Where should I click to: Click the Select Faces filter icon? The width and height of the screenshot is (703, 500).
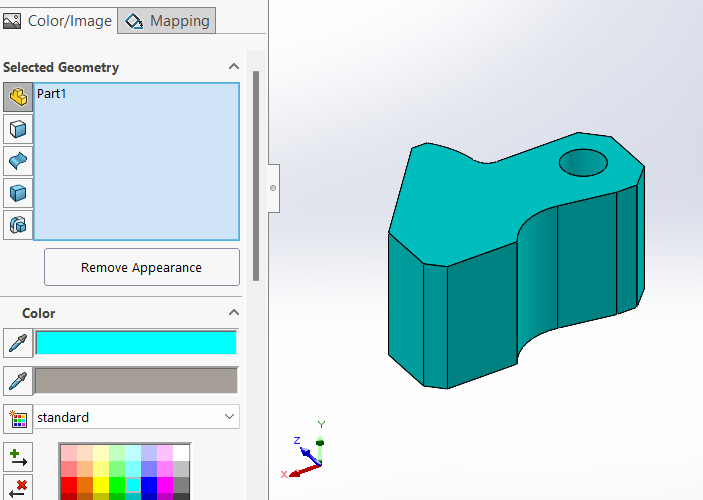pyautogui.click(x=17, y=129)
